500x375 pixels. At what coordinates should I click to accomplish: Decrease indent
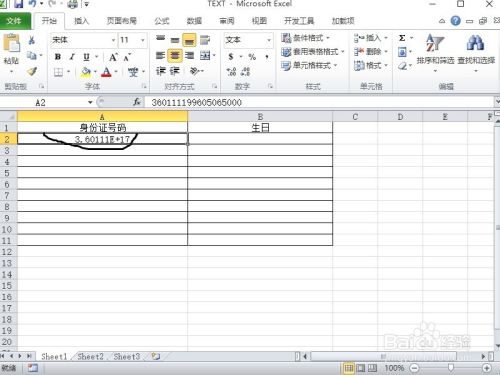tap(161, 71)
